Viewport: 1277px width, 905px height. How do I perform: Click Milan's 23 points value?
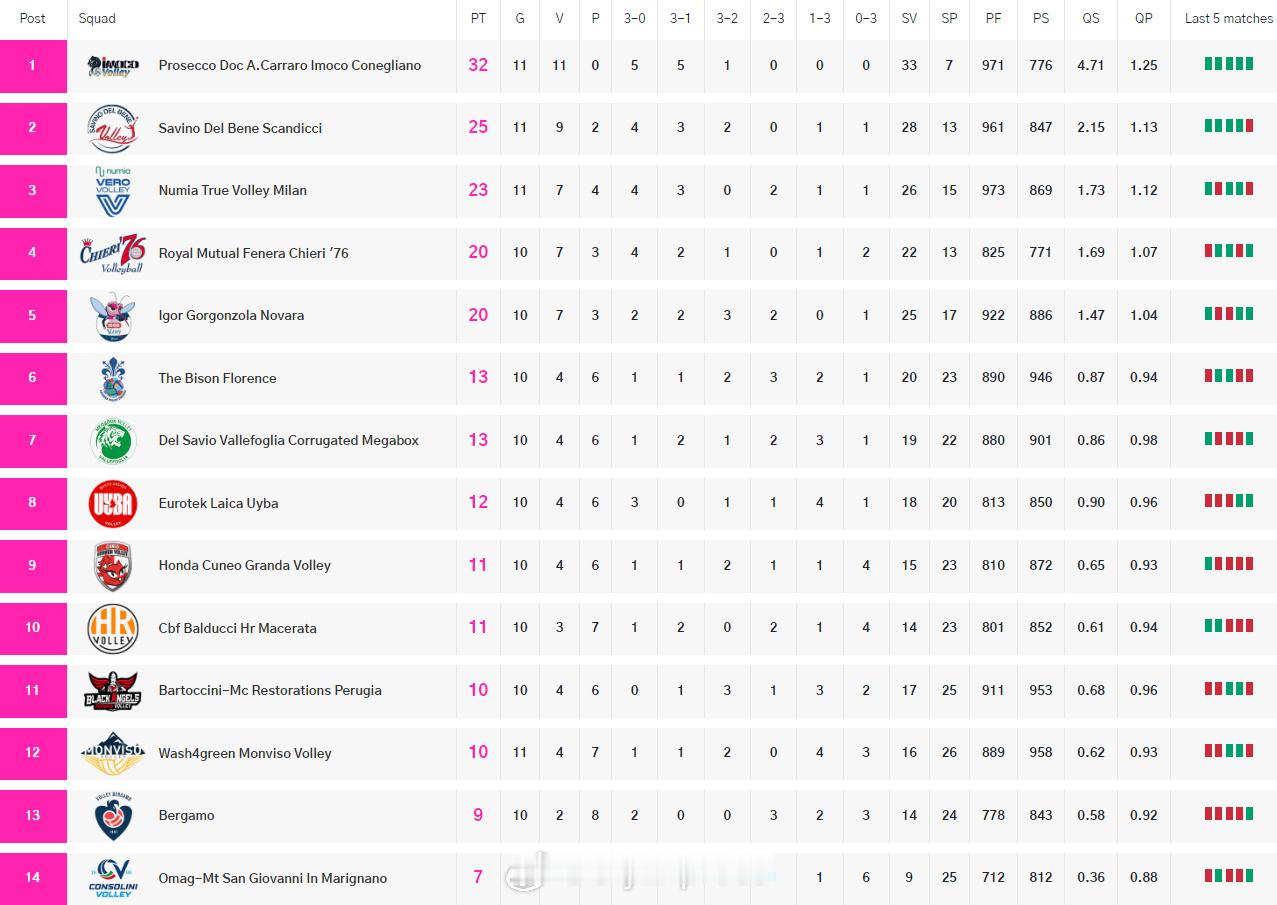tap(479, 190)
